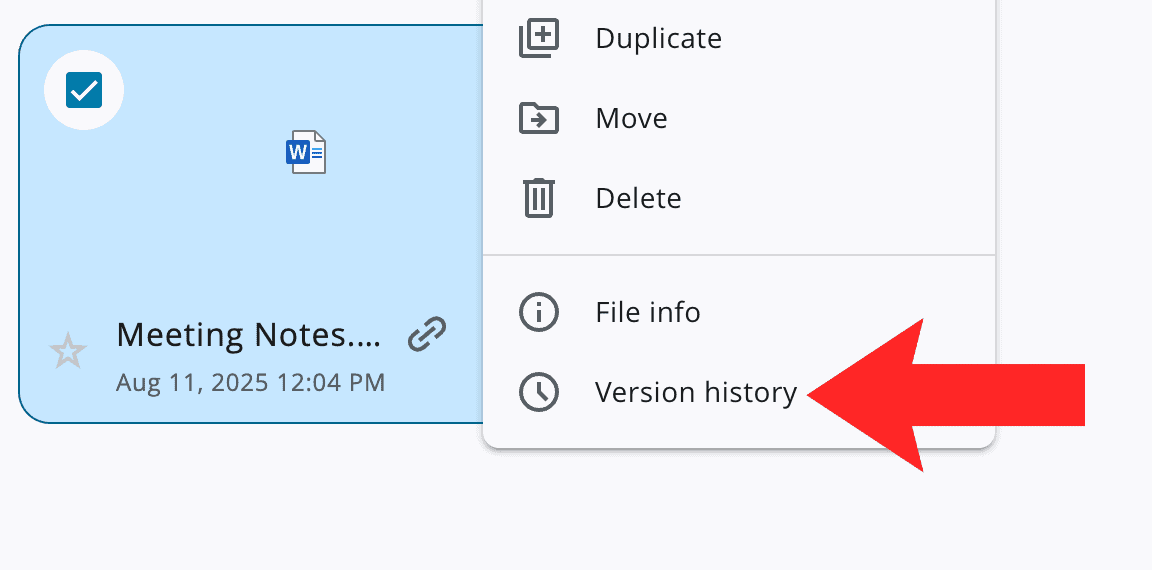
Task: Click the Duplicate icon in the menu
Action: 538,39
